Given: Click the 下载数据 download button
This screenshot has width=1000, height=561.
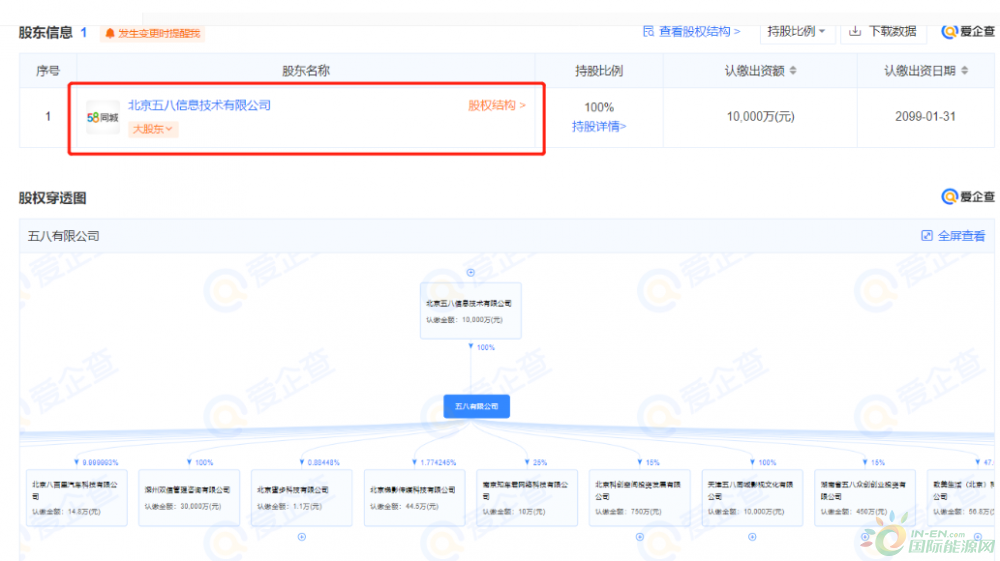Looking at the screenshot, I should [x=883, y=31].
